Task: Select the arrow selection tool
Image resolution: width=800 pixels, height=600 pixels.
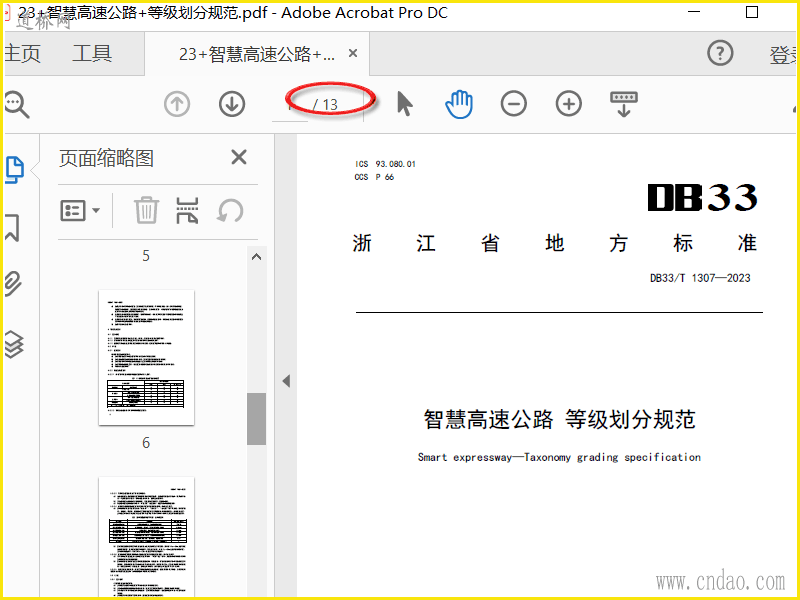Action: point(405,104)
